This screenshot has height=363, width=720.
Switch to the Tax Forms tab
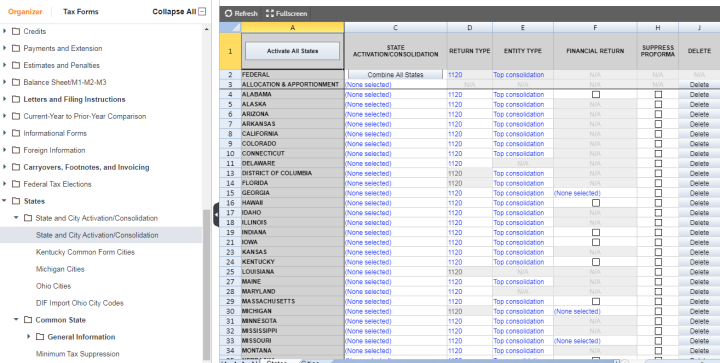pyautogui.click(x=81, y=11)
